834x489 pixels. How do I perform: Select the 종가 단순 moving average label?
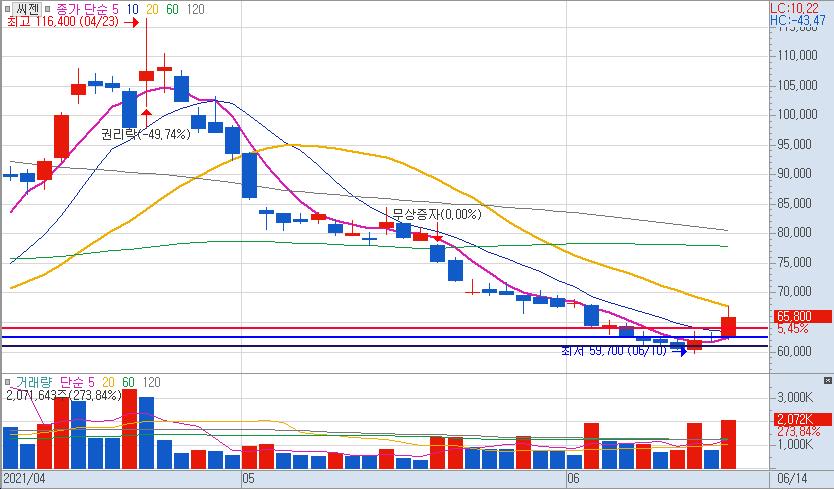coord(80,9)
